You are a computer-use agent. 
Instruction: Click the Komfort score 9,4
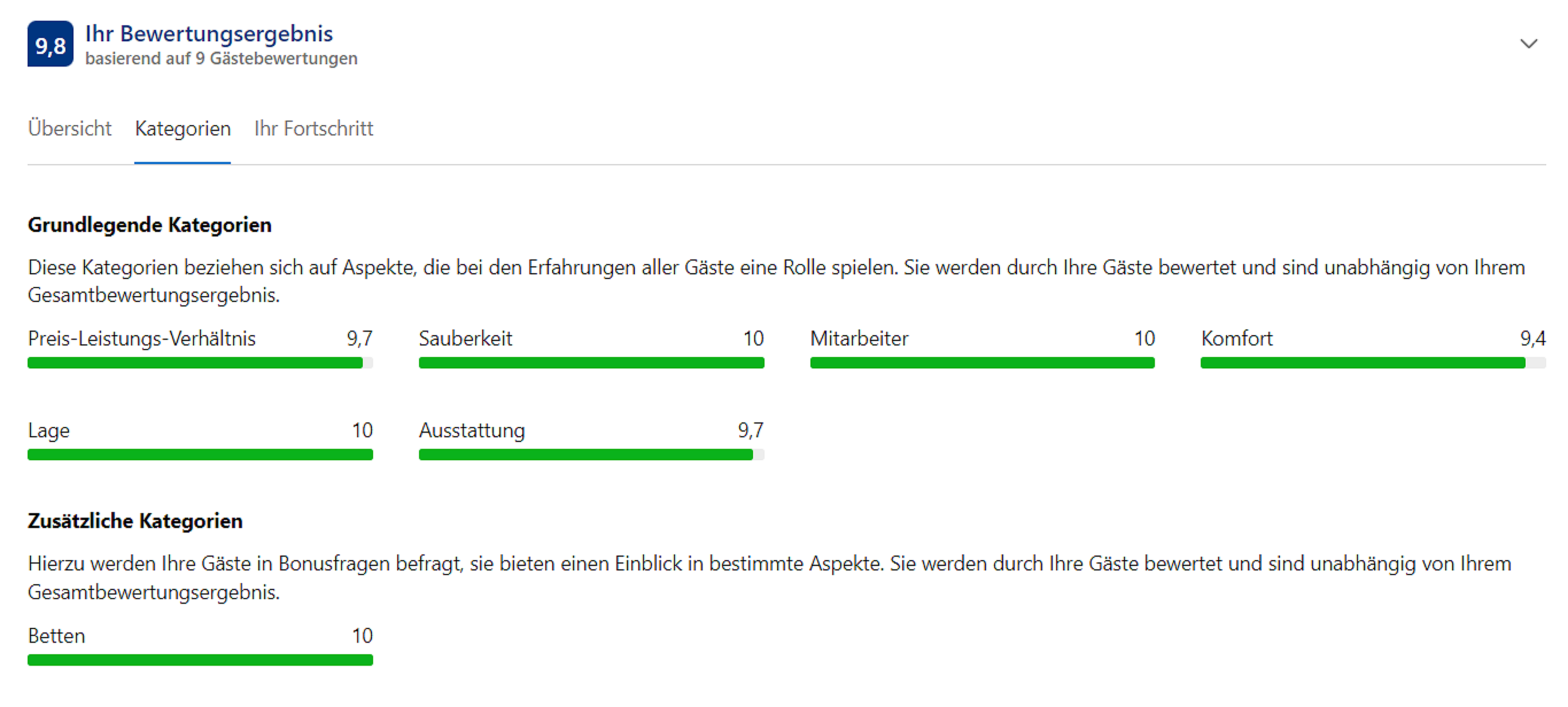(x=1533, y=338)
